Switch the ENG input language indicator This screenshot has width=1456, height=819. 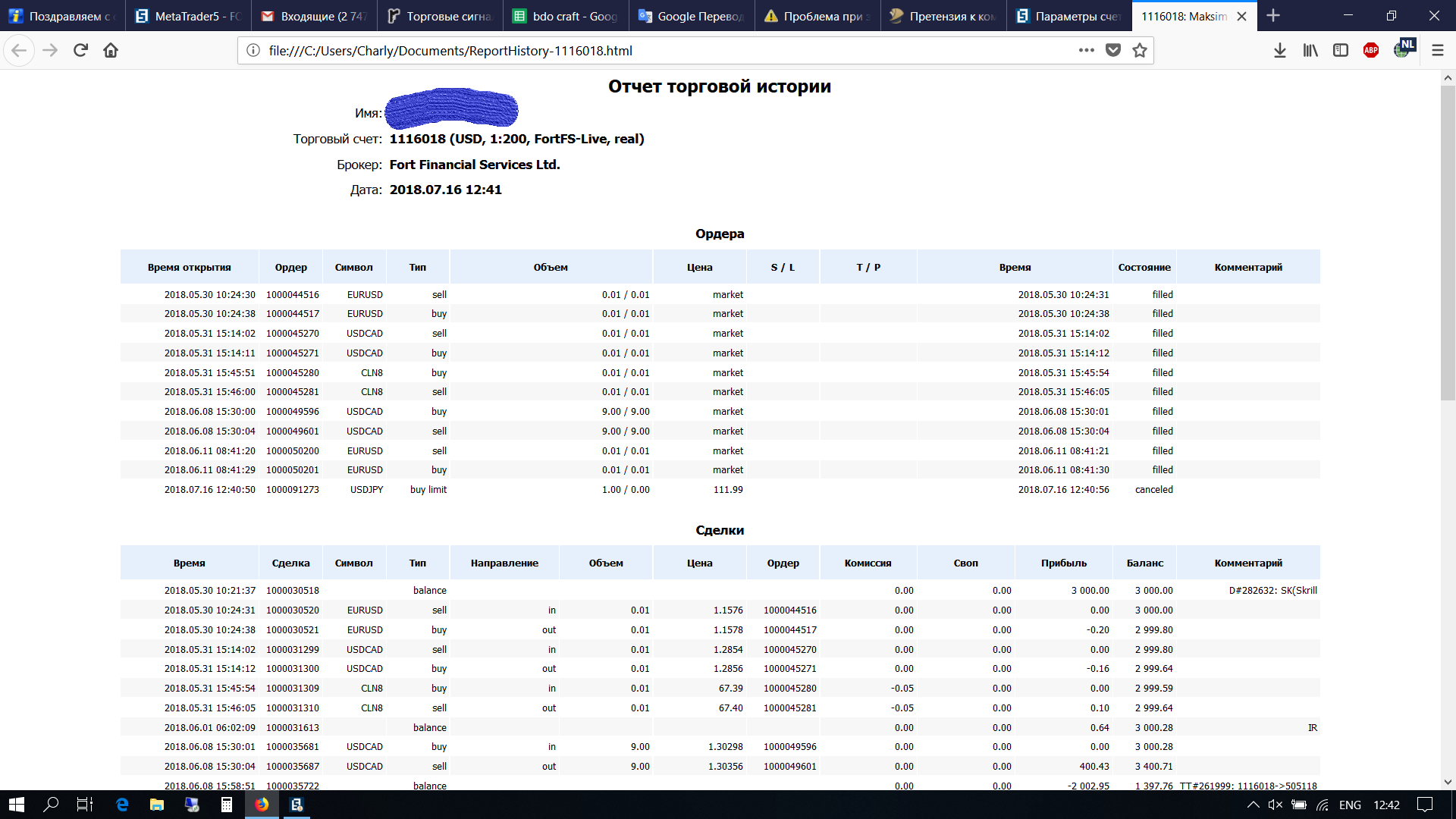(1350, 805)
